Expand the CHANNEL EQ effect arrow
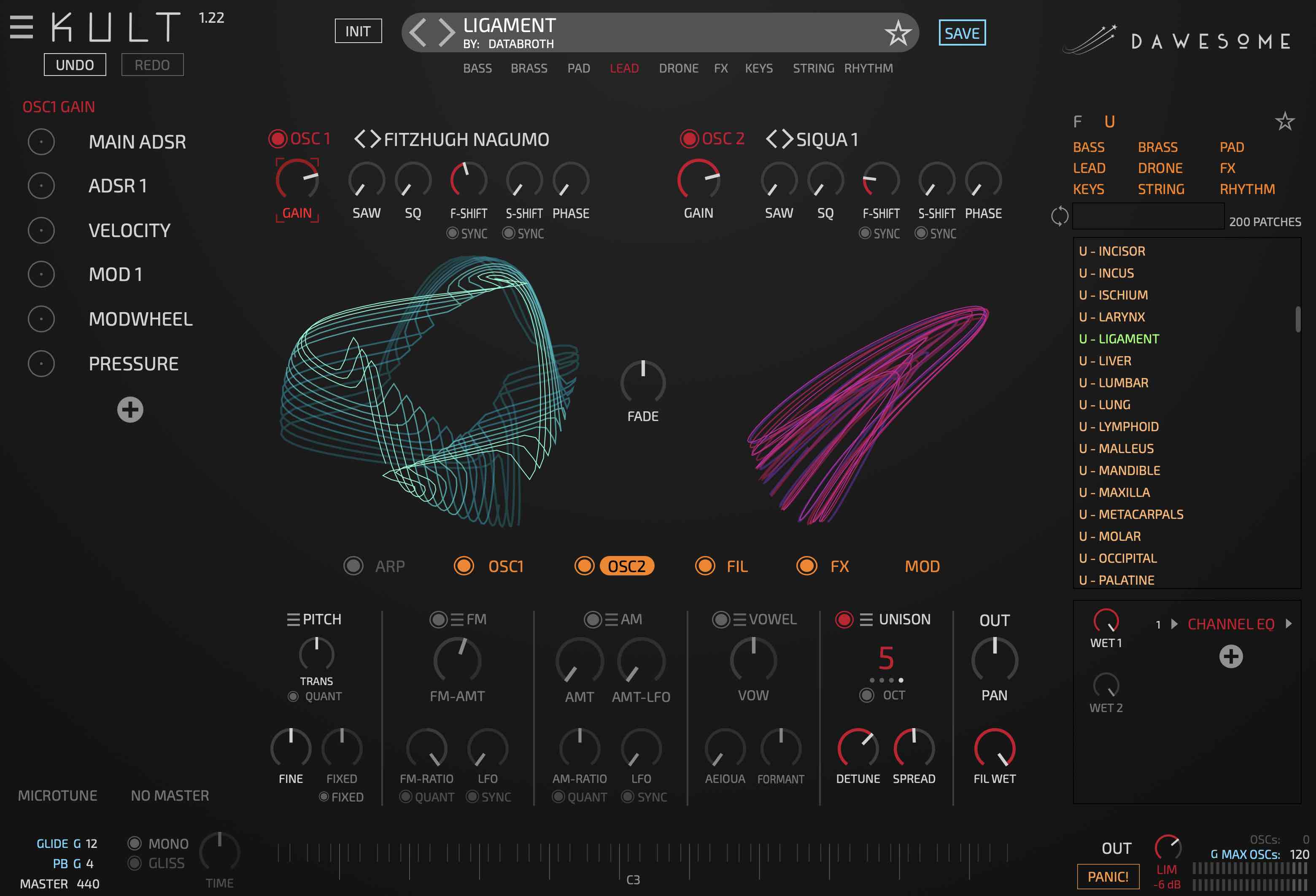Viewport: 1316px width, 896px height. click(x=1289, y=623)
